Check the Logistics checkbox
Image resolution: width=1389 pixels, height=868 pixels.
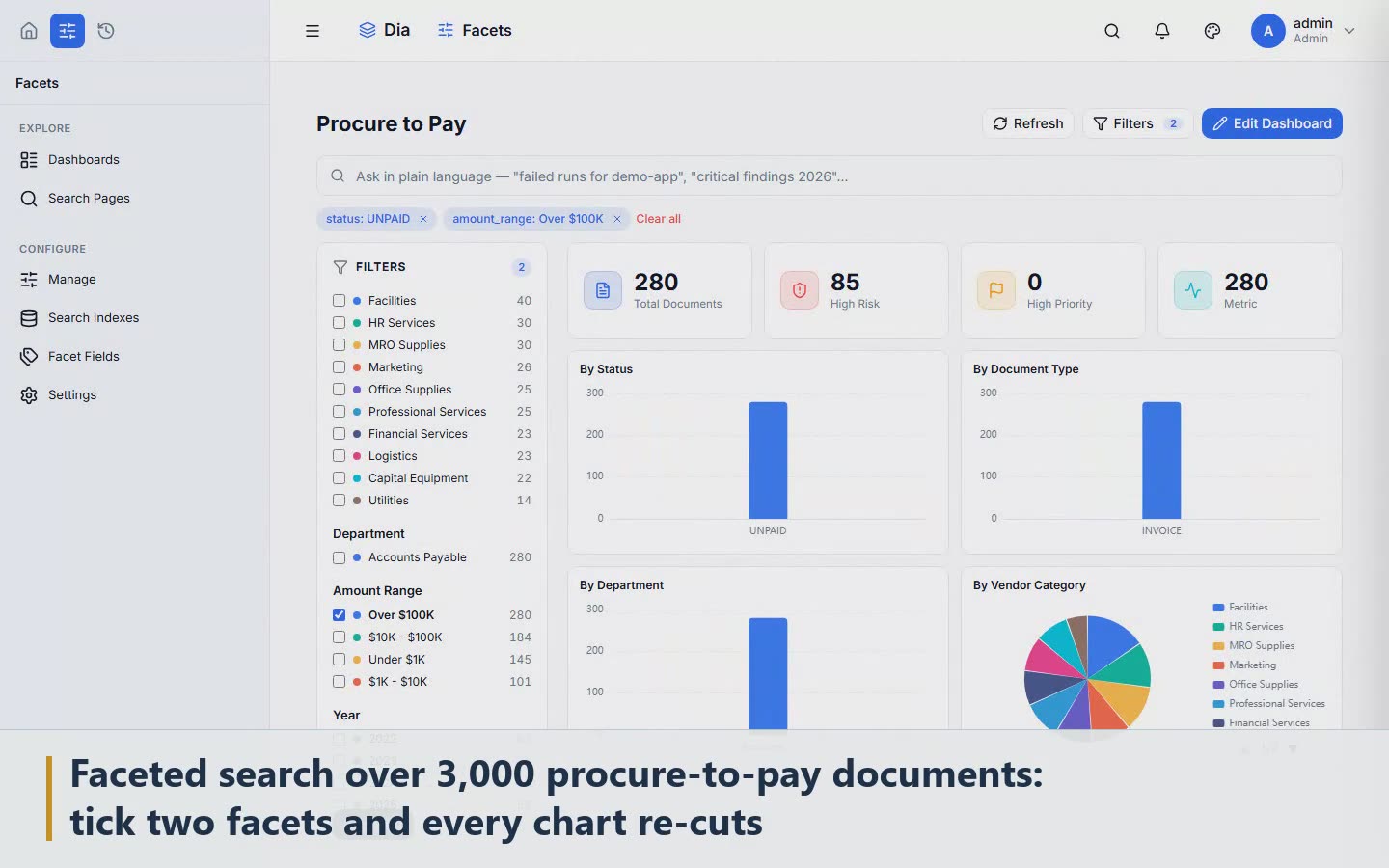[339, 456]
